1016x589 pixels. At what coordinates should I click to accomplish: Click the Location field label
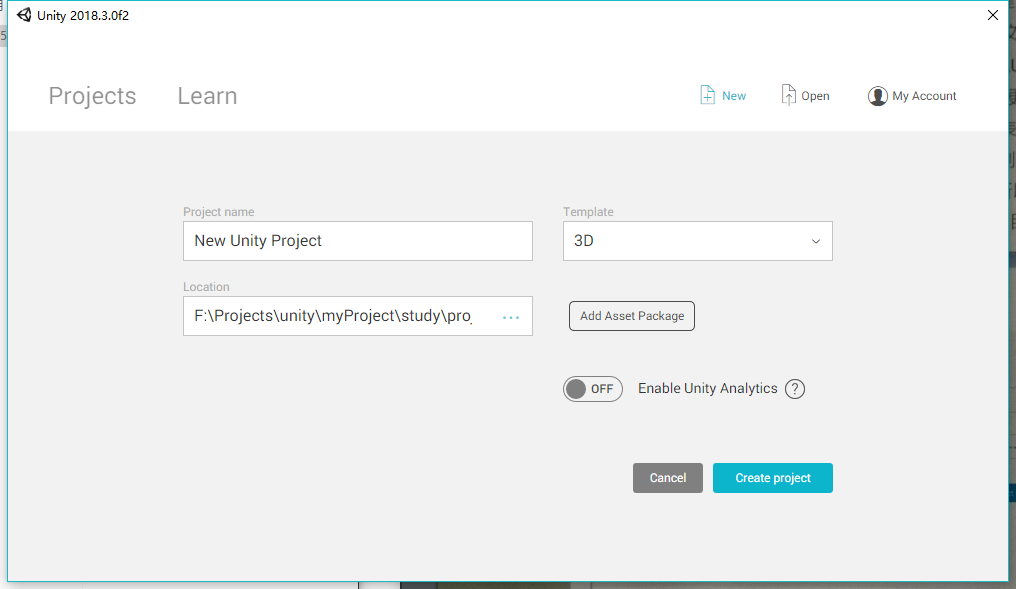[206, 286]
